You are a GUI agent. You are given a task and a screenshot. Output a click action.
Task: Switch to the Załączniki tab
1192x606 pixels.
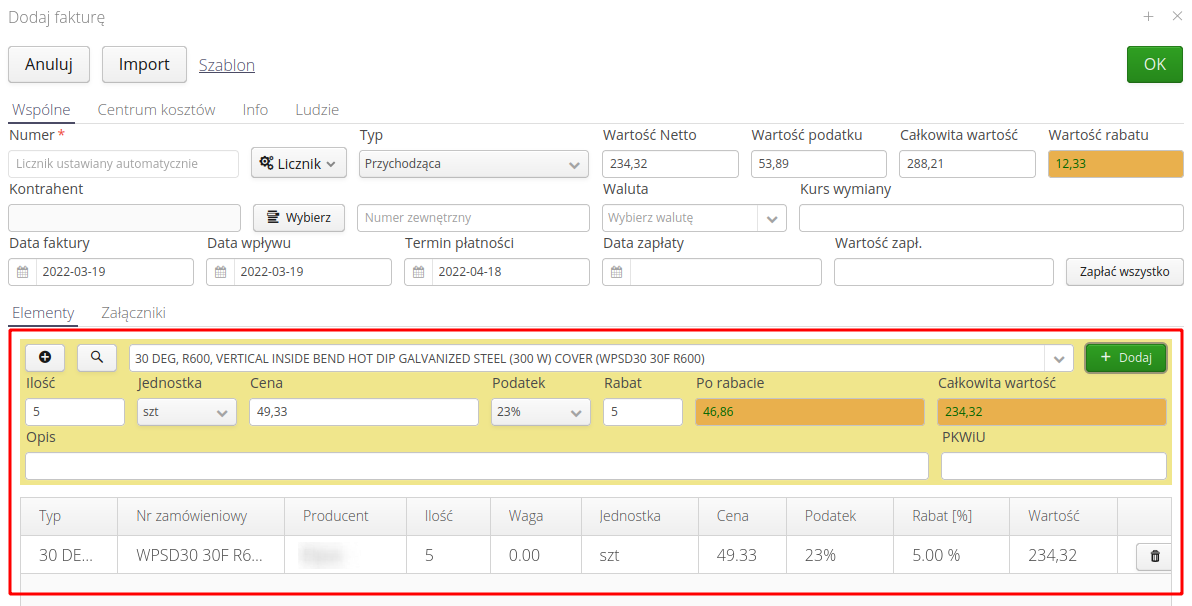click(133, 313)
